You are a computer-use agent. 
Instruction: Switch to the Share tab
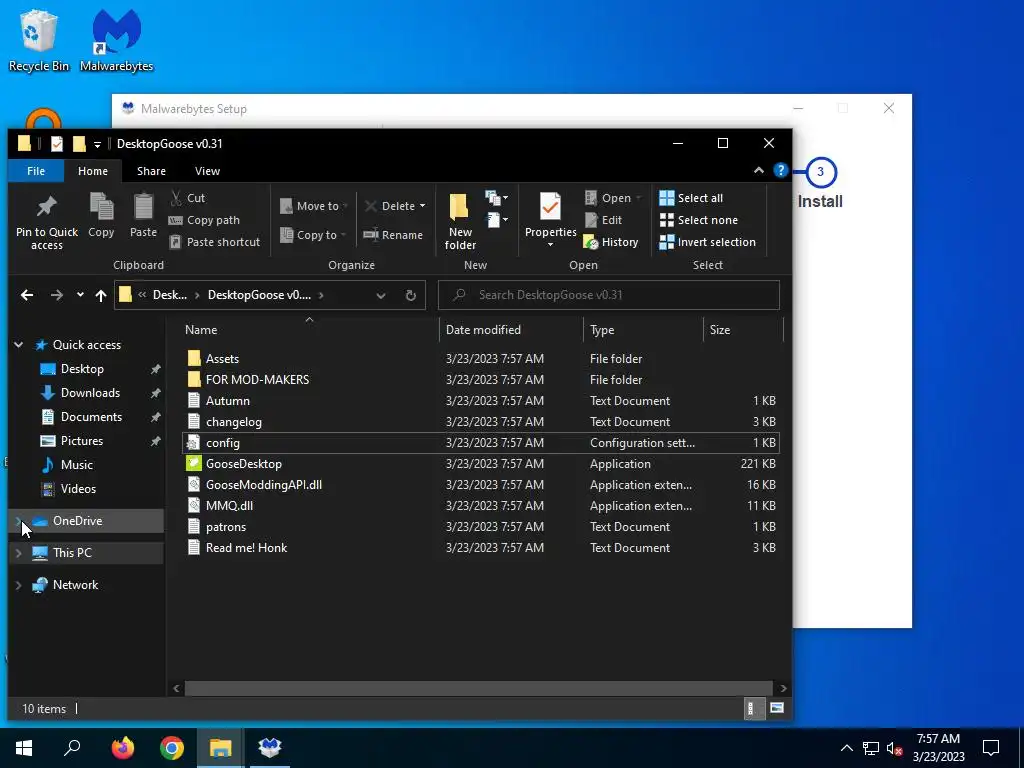point(151,171)
